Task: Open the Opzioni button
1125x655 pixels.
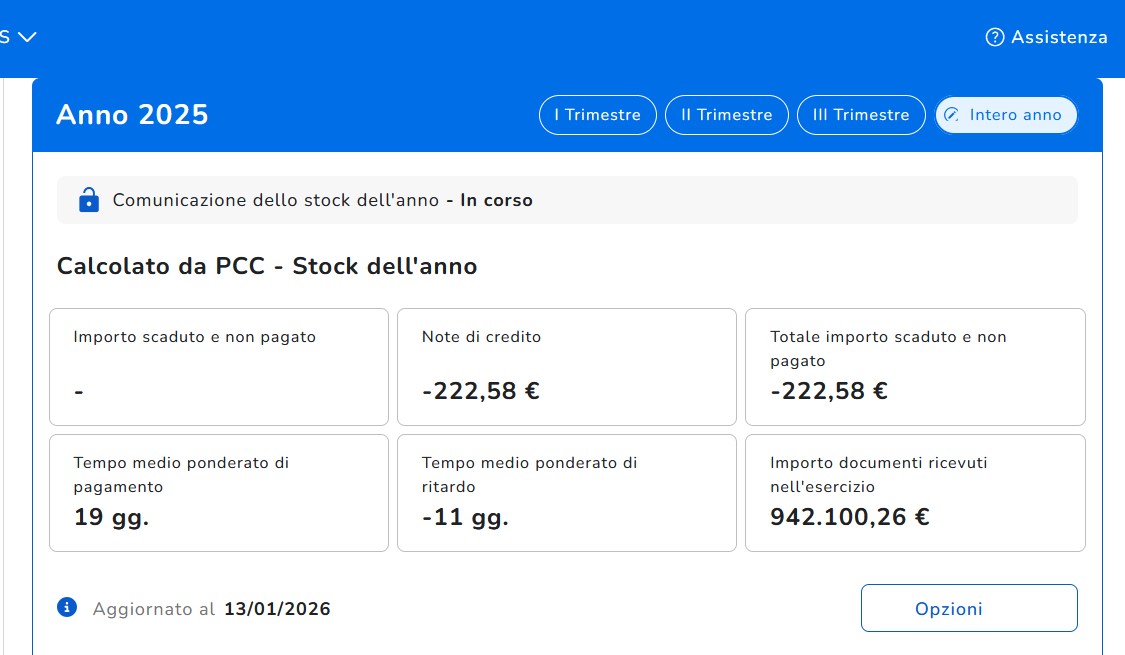Action: (x=968, y=608)
